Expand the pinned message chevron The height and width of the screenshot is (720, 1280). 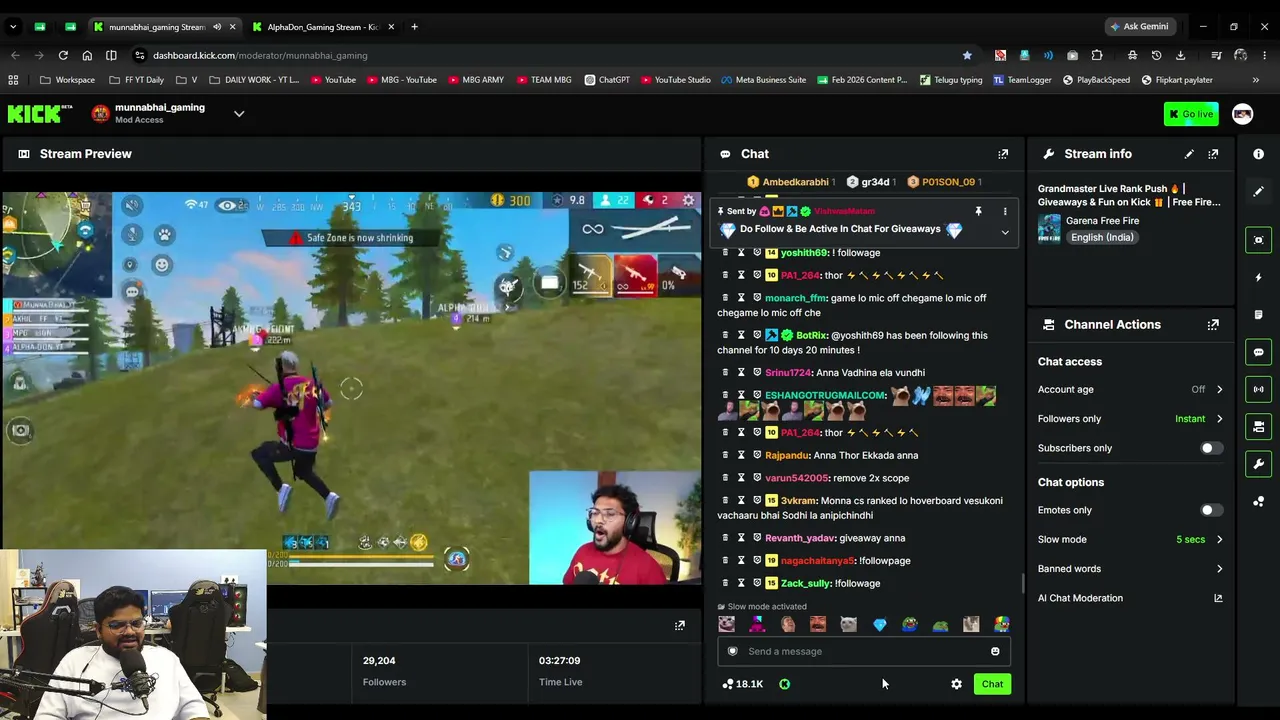(1005, 233)
